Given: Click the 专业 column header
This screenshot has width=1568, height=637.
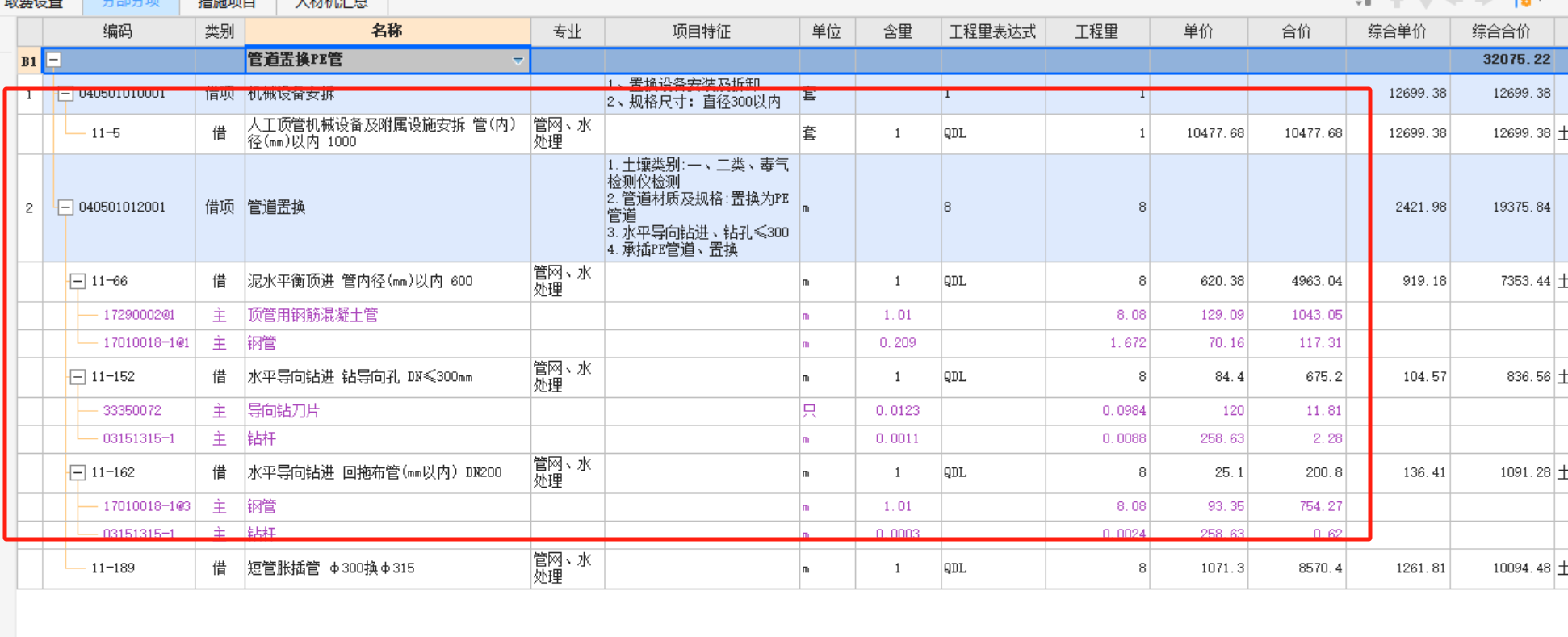Looking at the screenshot, I should pos(567,31).
